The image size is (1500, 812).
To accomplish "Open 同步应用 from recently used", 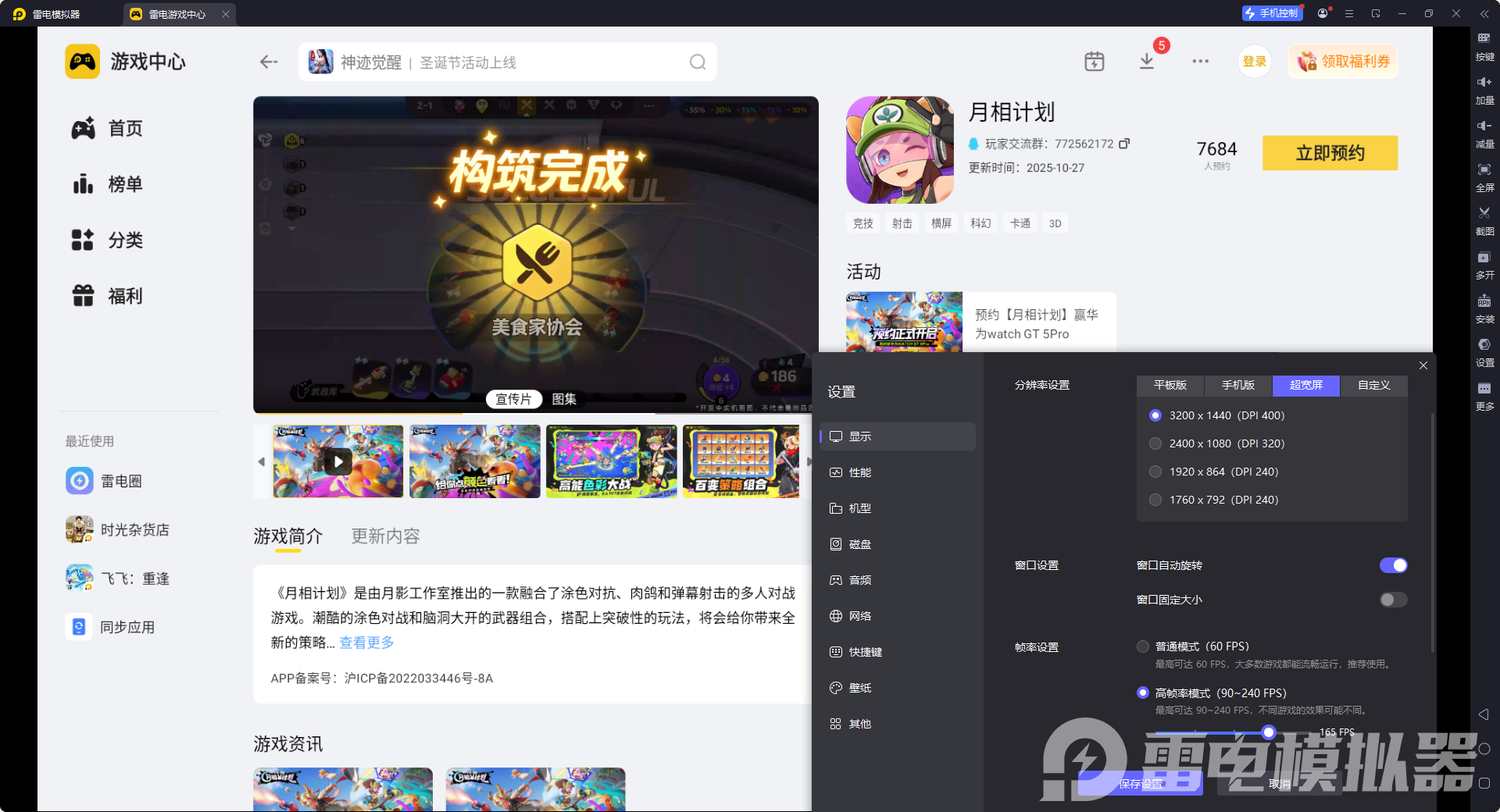I will click(110, 627).
